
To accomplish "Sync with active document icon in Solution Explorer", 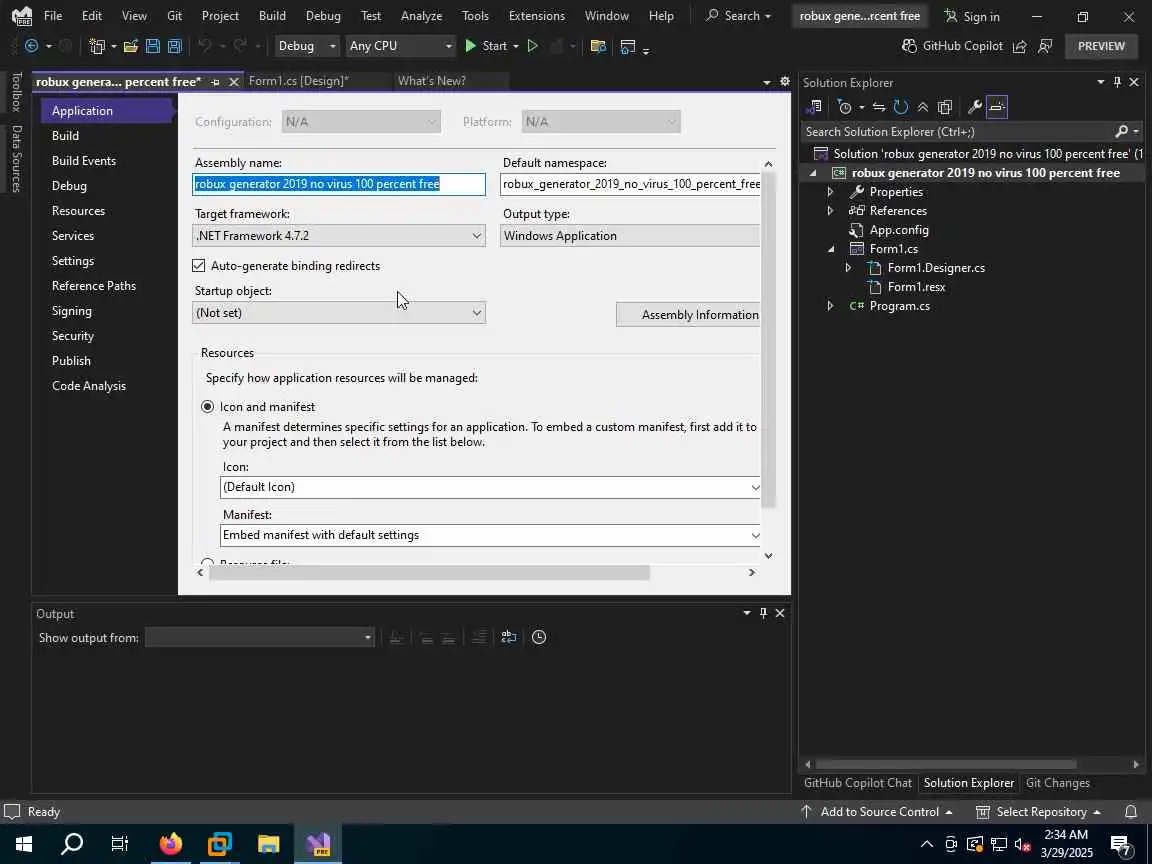I will 879,107.
